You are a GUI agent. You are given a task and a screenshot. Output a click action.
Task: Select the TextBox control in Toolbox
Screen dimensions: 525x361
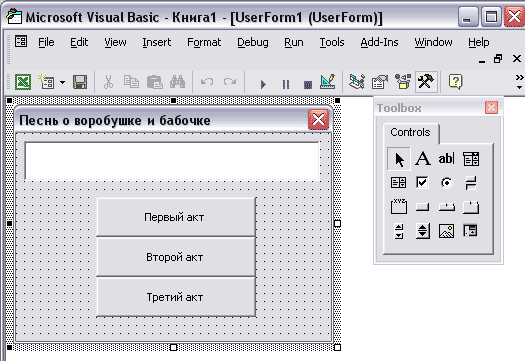tap(446, 158)
